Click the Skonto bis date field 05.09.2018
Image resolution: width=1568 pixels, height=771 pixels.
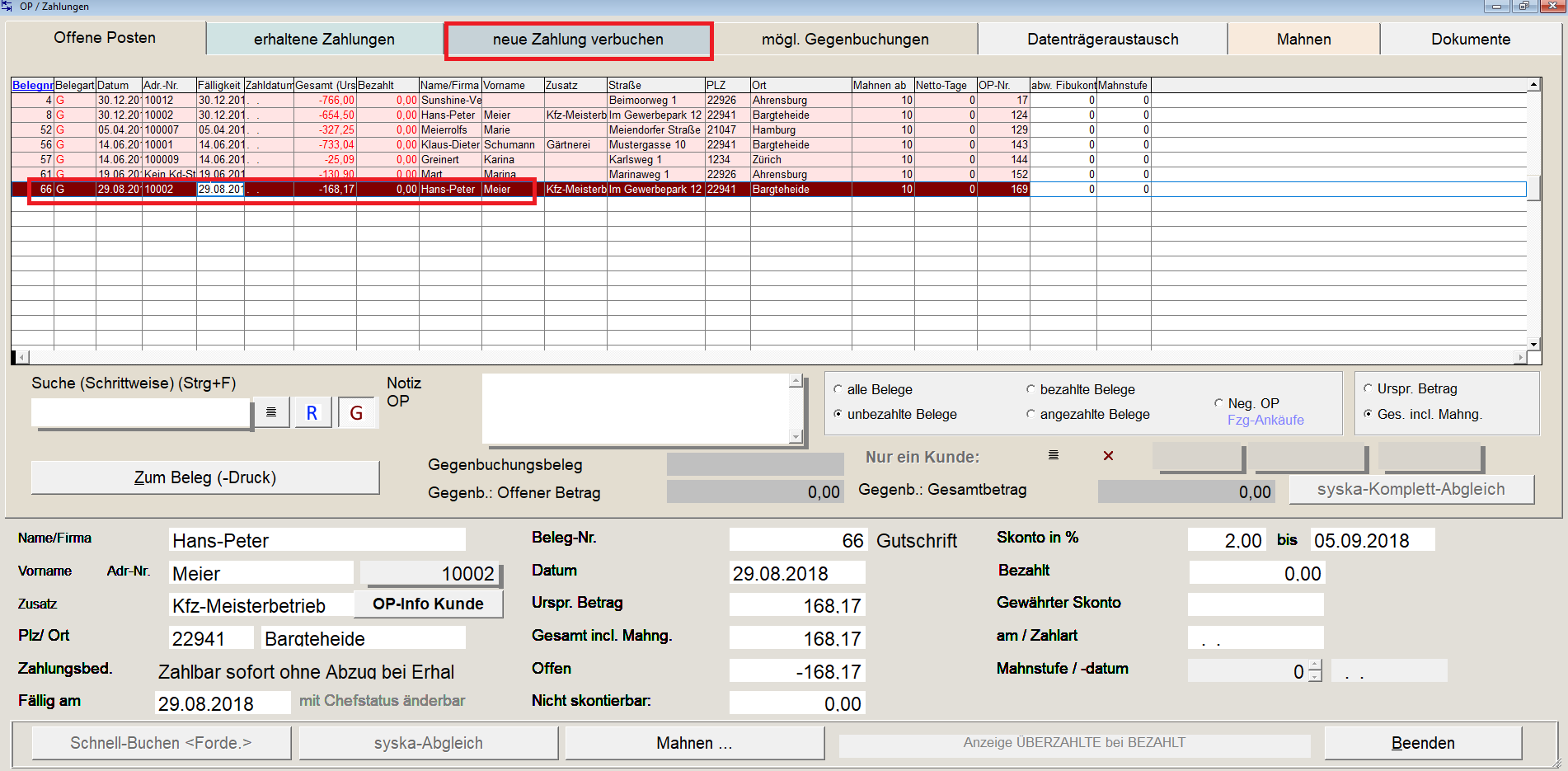[1373, 540]
